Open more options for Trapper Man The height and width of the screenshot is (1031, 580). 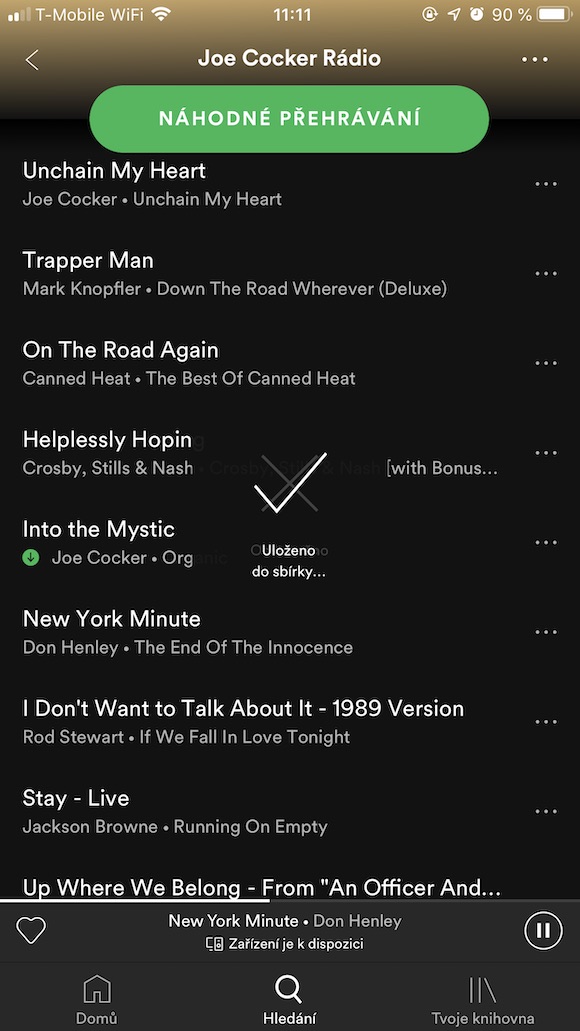(546, 274)
